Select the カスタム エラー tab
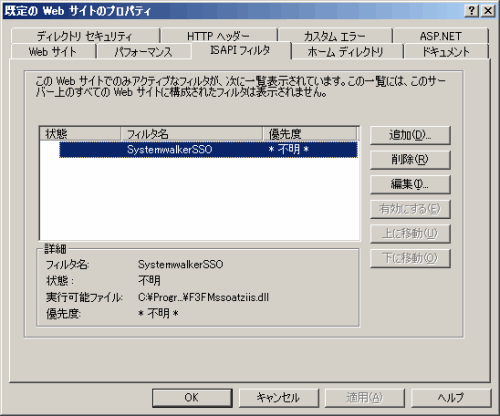 335,36
